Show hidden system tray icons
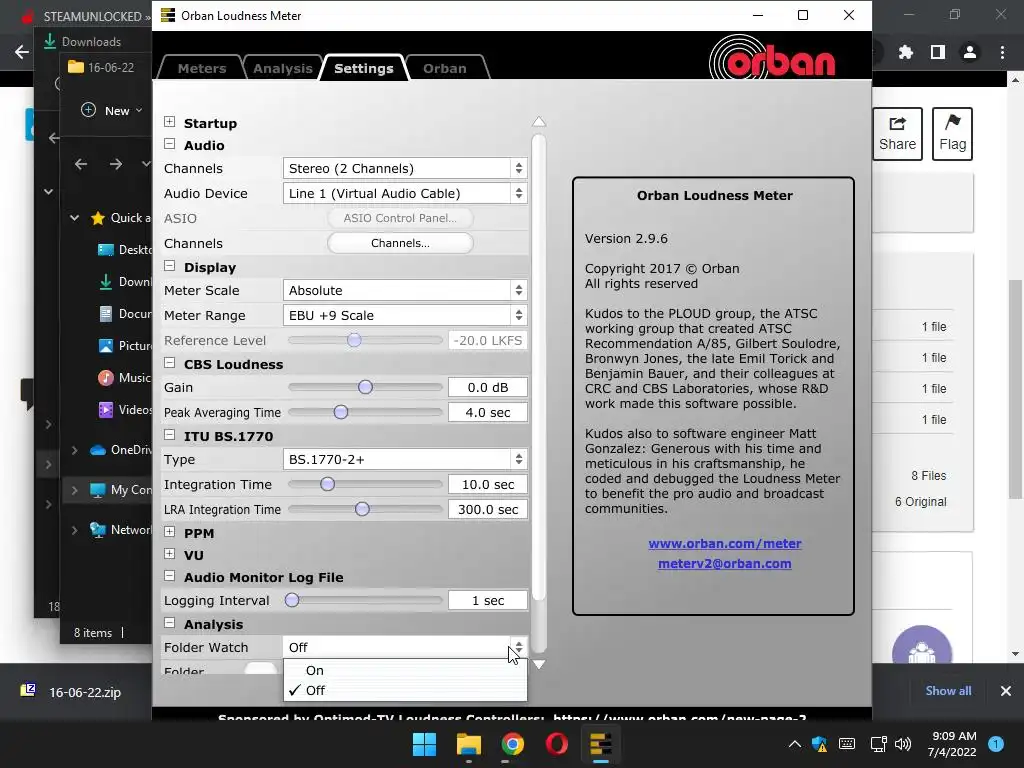This screenshot has height=768, width=1024. (795, 744)
